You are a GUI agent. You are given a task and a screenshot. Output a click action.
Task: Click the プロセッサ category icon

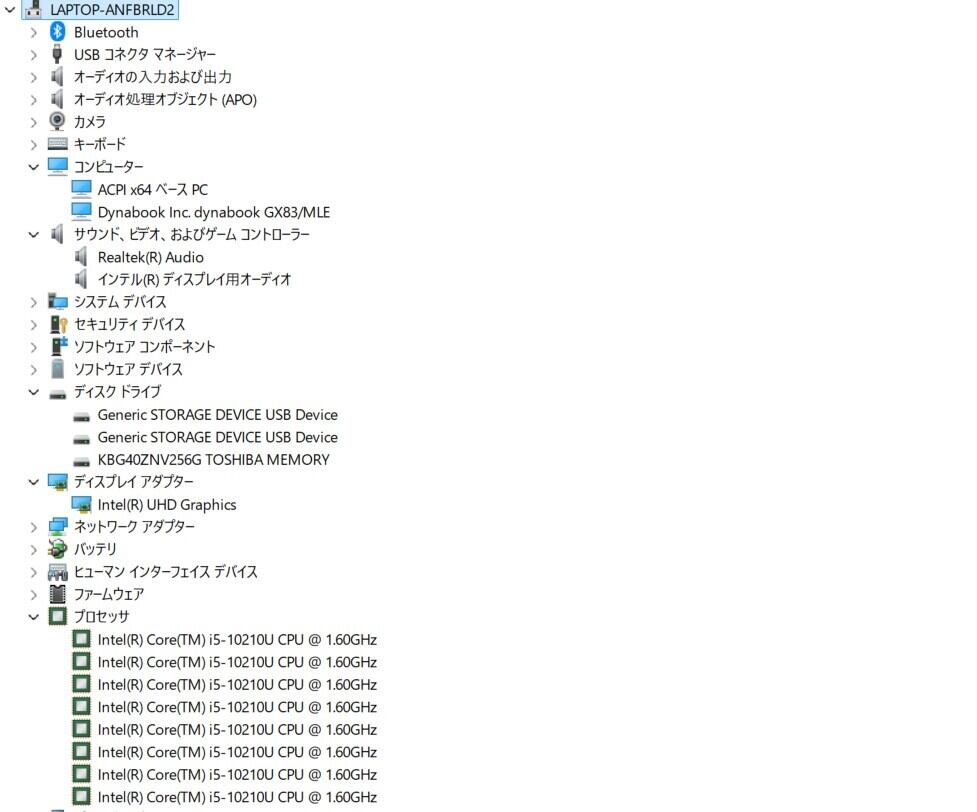pos(57,616)
